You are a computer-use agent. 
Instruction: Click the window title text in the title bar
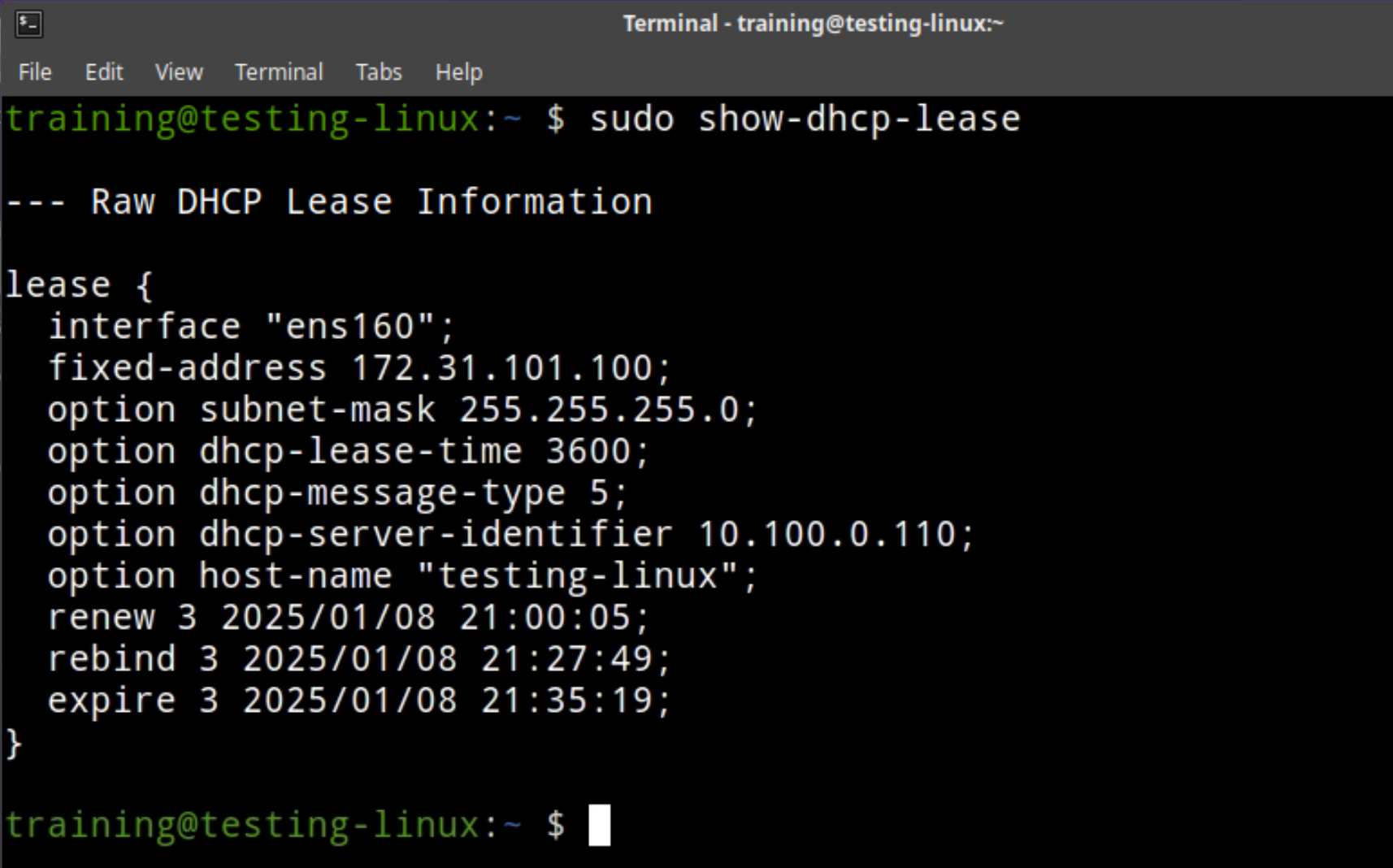click(813, 24)
